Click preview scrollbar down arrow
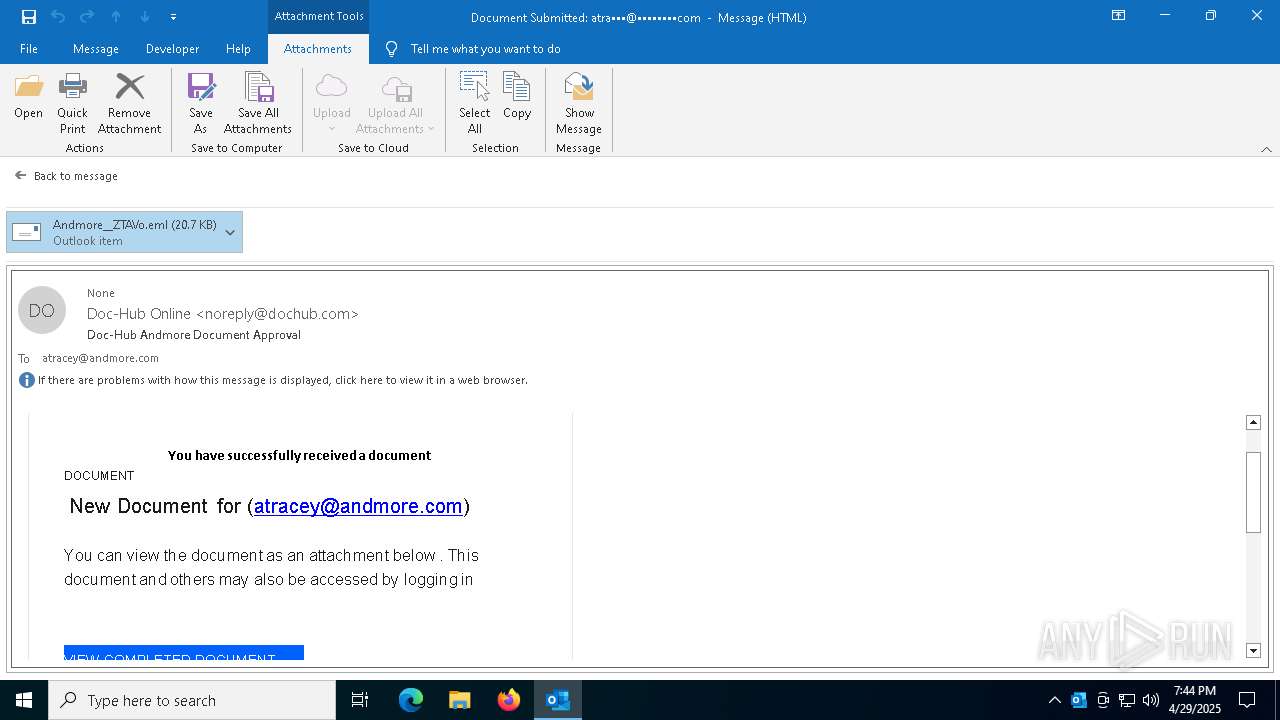The width and height of the screenshot is (1280, 720). 1253,651
